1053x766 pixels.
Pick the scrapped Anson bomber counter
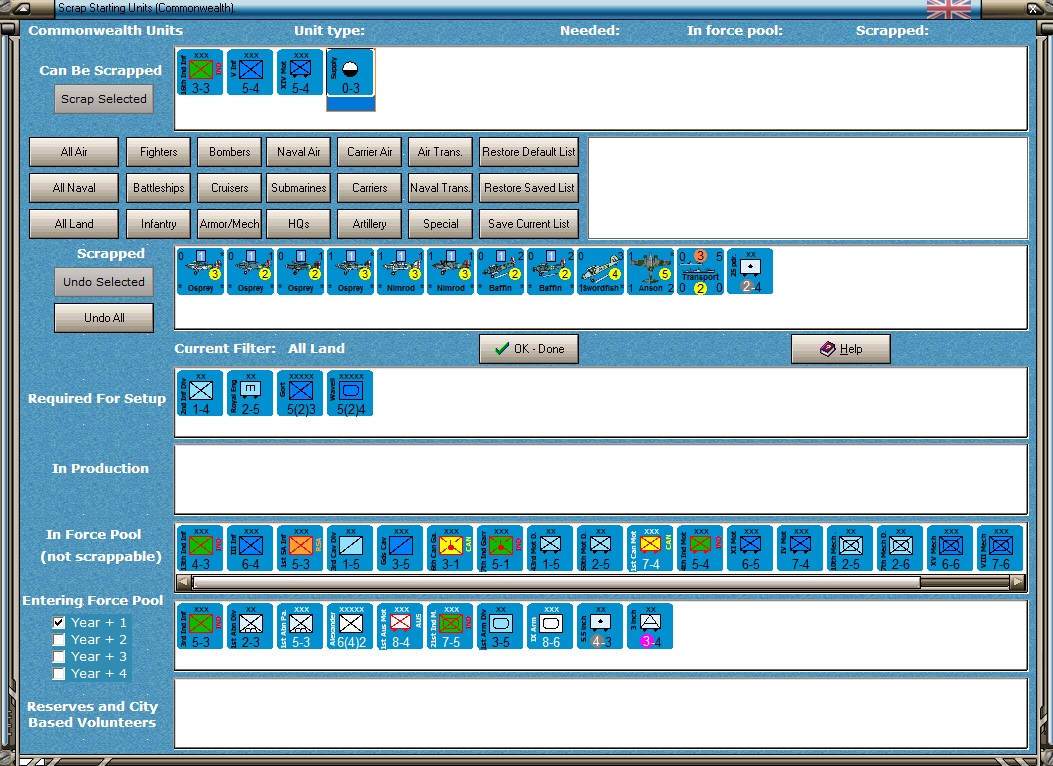point(650,271)
